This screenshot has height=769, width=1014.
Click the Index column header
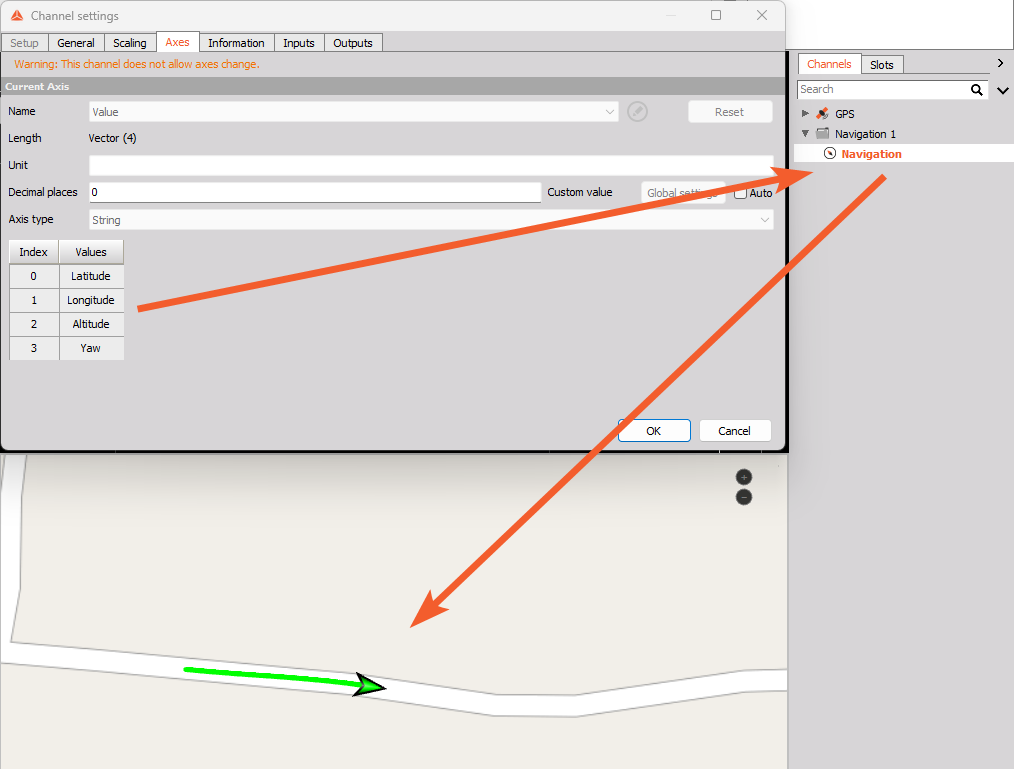click(34, 252)
